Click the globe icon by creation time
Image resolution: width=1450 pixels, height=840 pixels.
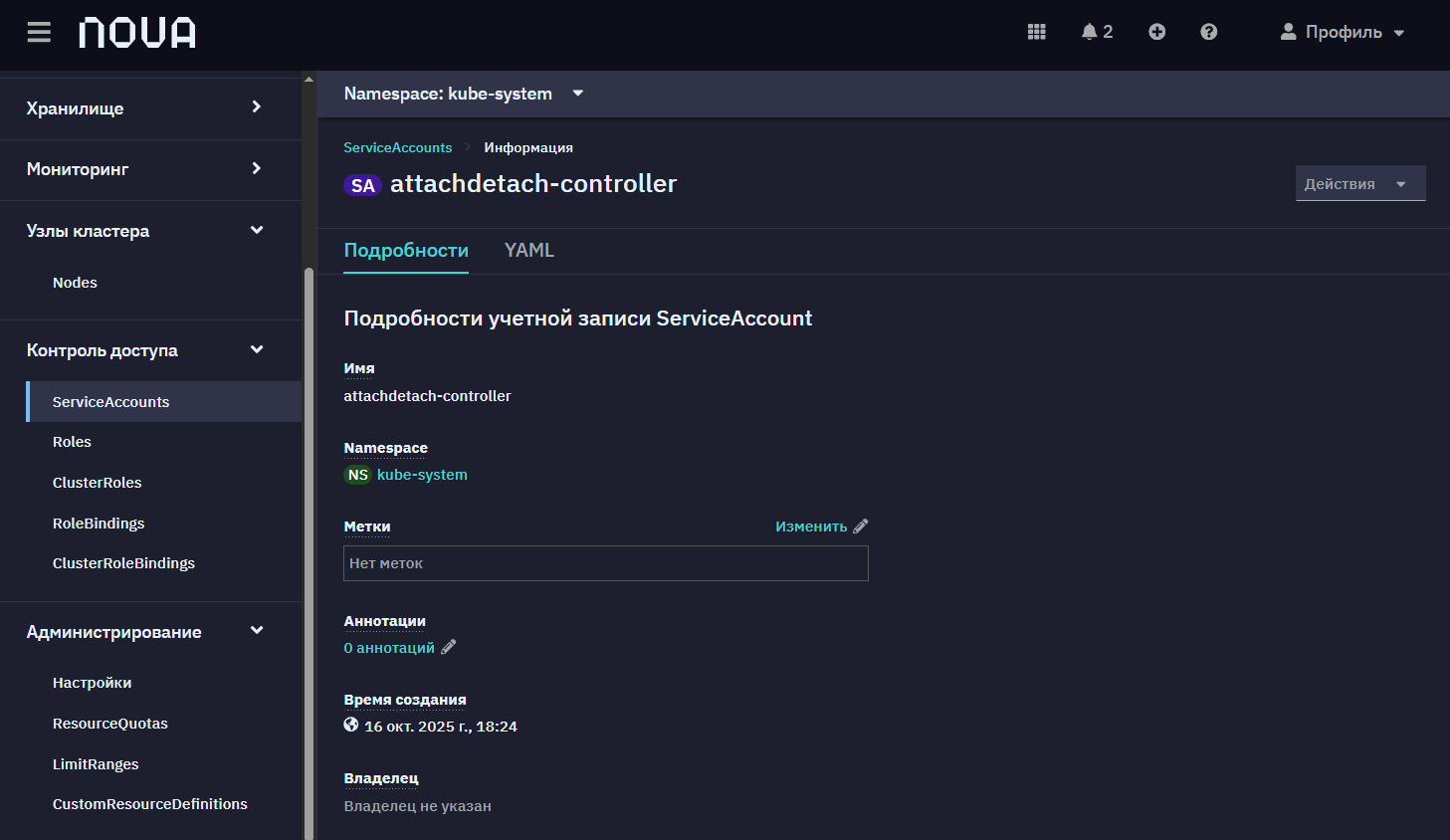point(351,725)
